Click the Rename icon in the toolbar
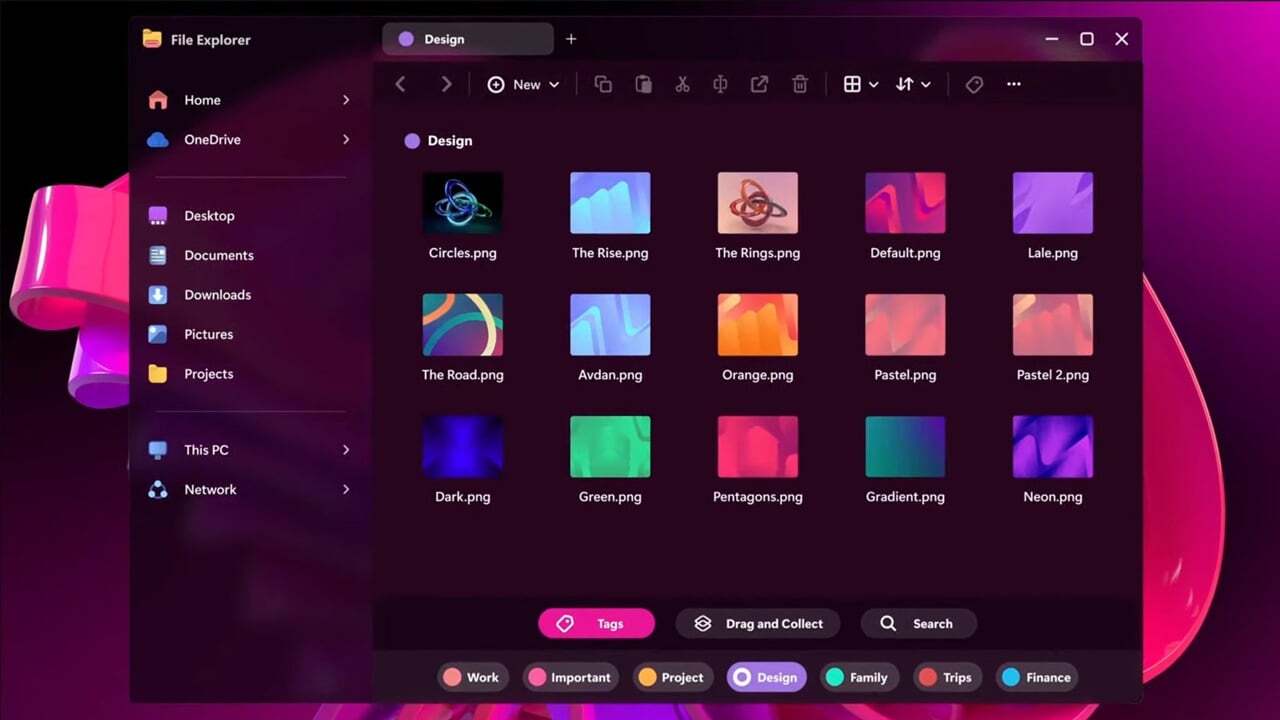Viewport: 1280px width, 720px height. click(720, 84)
